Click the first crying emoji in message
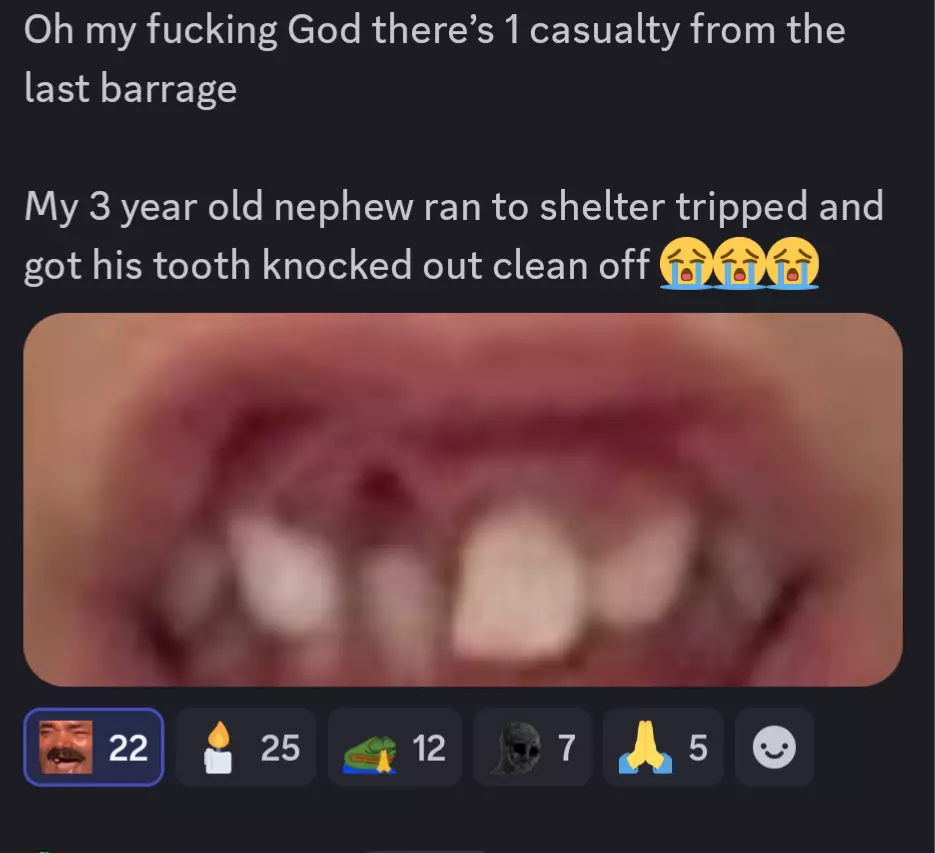This screenshot has height=853, width=935. coord(686,263)
